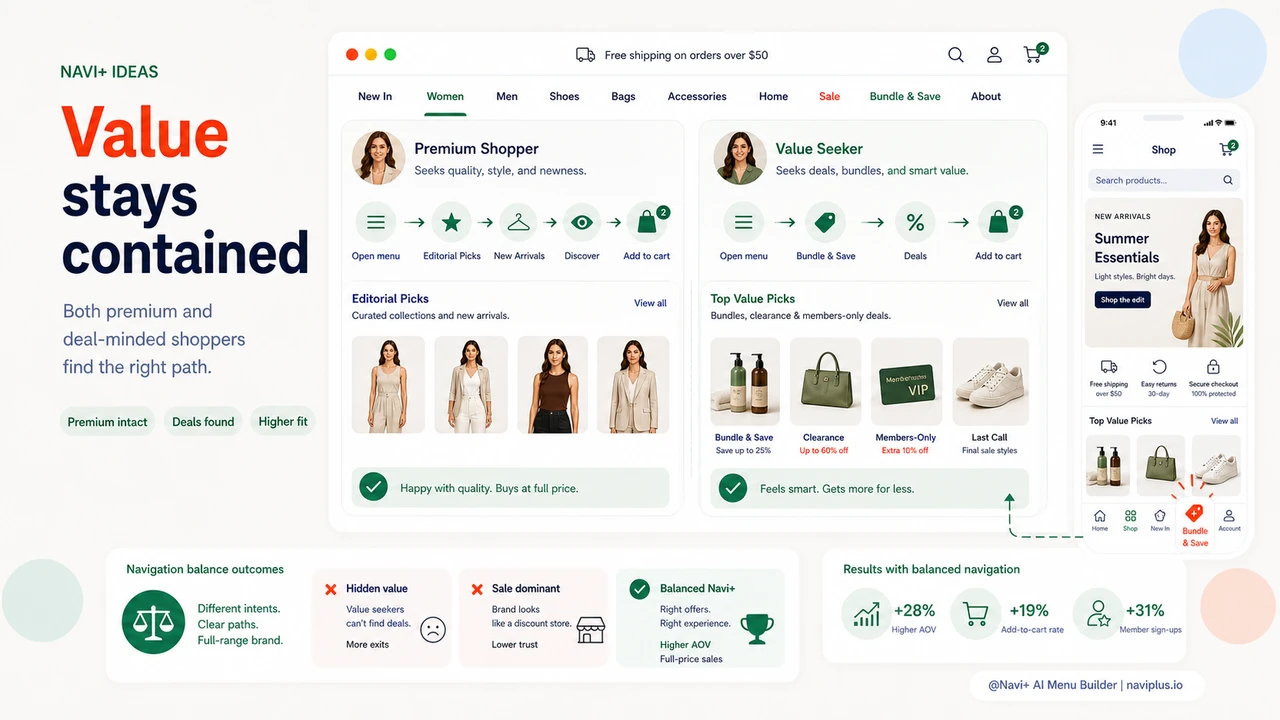Viewport: 1280px width, 720px height.
Task: Click the search magnifier icon in header
Action: point(956,55)
